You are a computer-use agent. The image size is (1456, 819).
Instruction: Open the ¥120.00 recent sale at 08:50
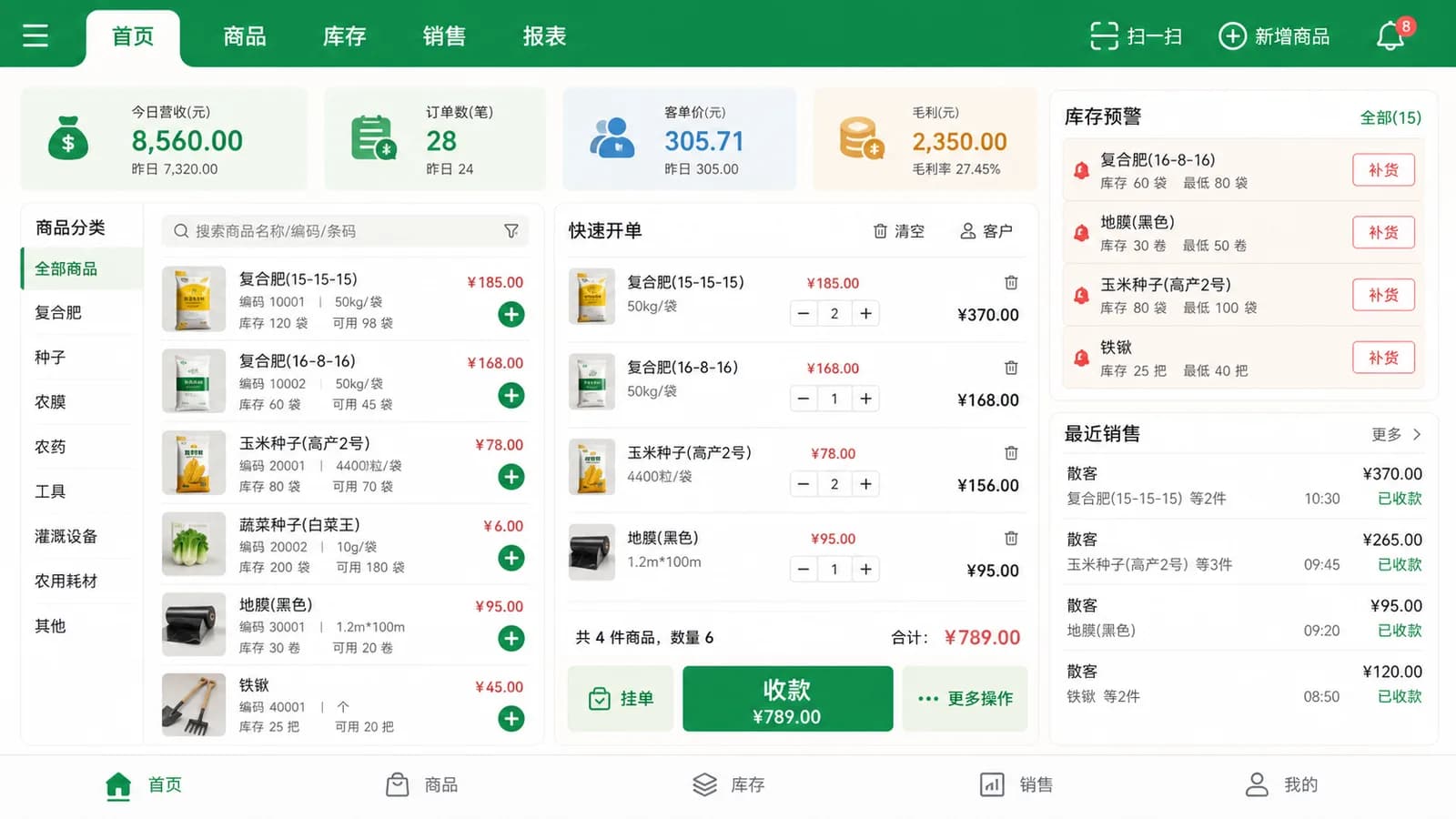point(1244,683)
